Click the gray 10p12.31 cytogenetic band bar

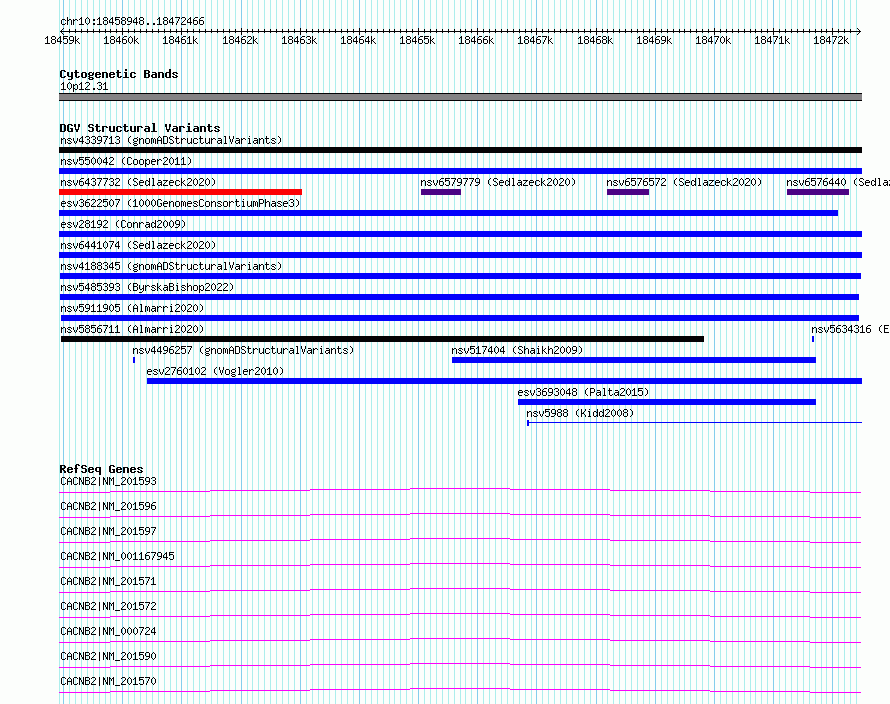click(460, 97)
